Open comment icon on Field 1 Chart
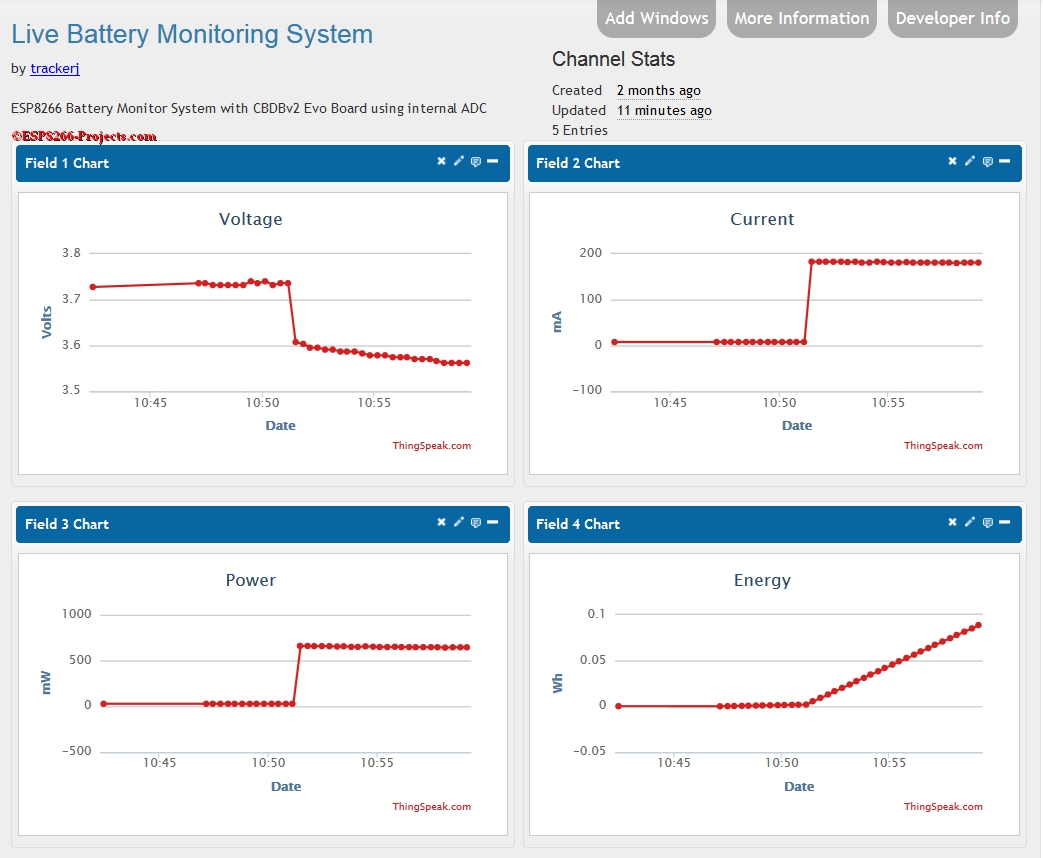Viewport: 1043px width, 858px height. [476, 162]
